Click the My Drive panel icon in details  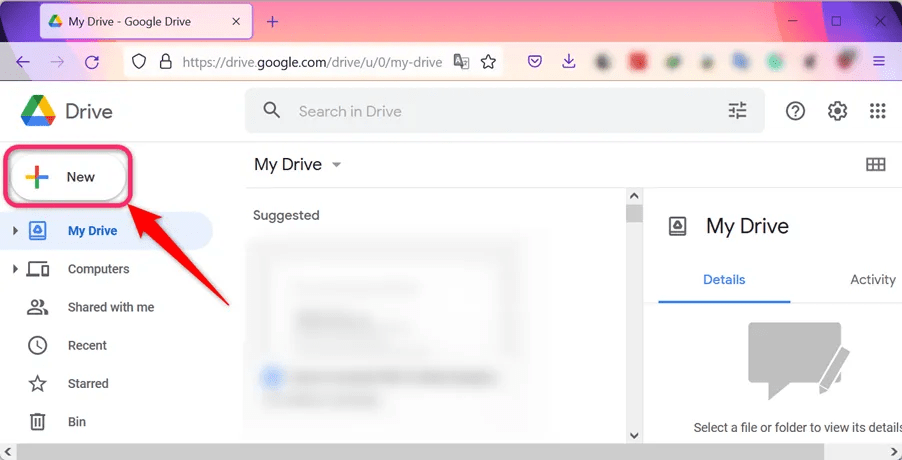[678, 227]
